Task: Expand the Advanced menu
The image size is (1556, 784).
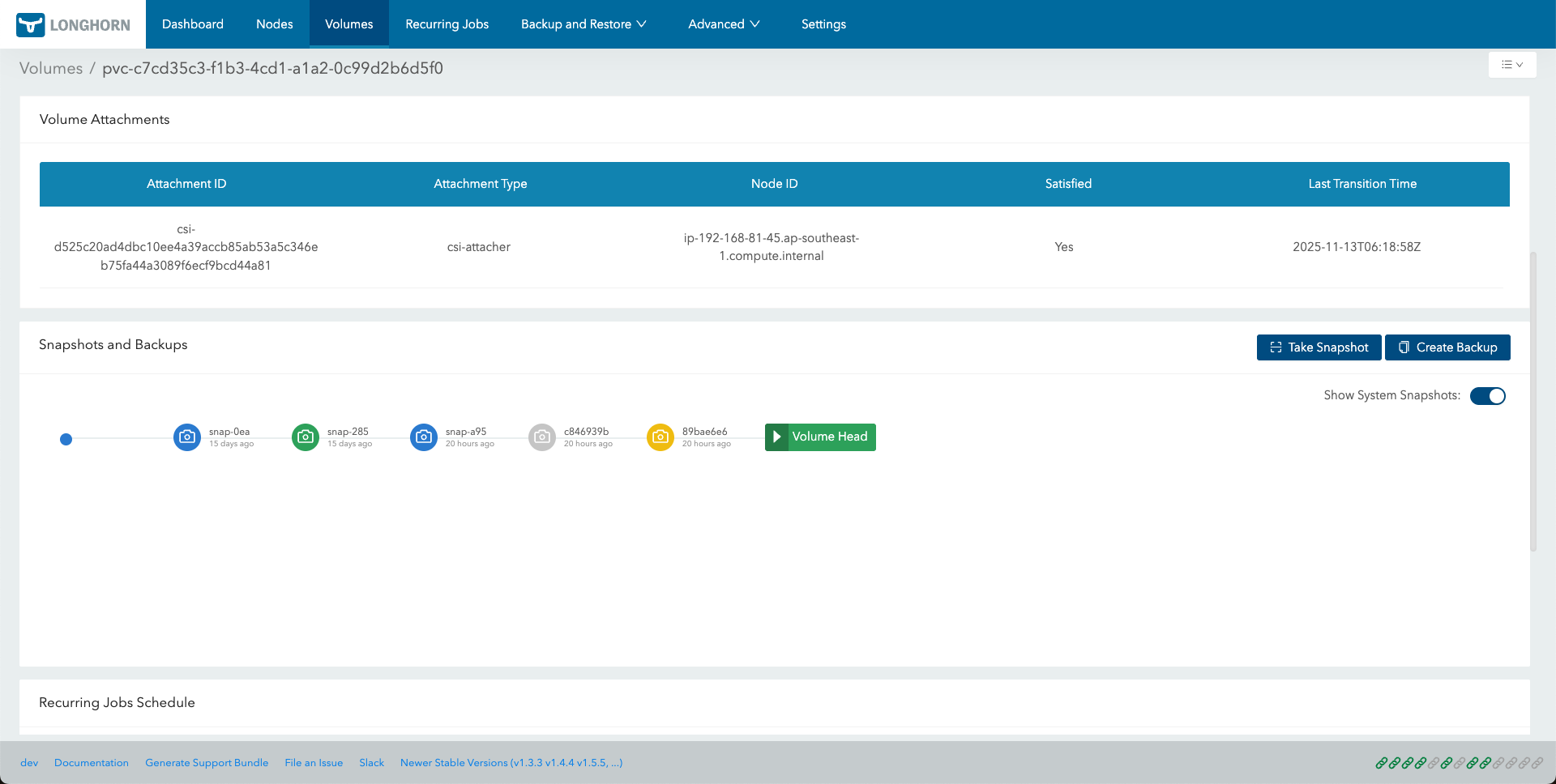Action: click(x=723, y=24)
